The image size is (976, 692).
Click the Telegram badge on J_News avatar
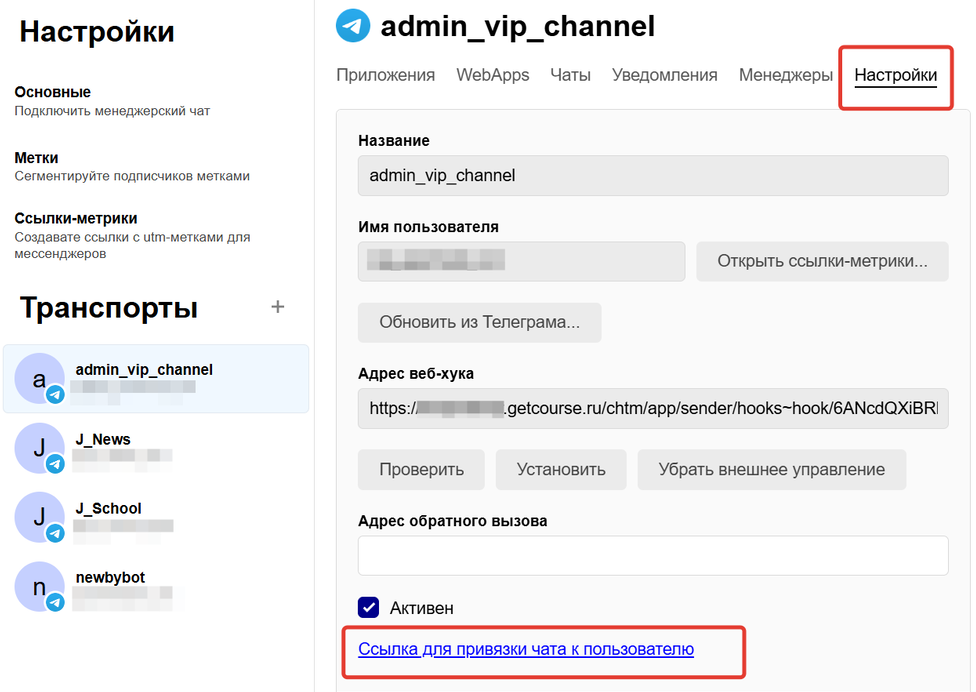tap(55, 463)
